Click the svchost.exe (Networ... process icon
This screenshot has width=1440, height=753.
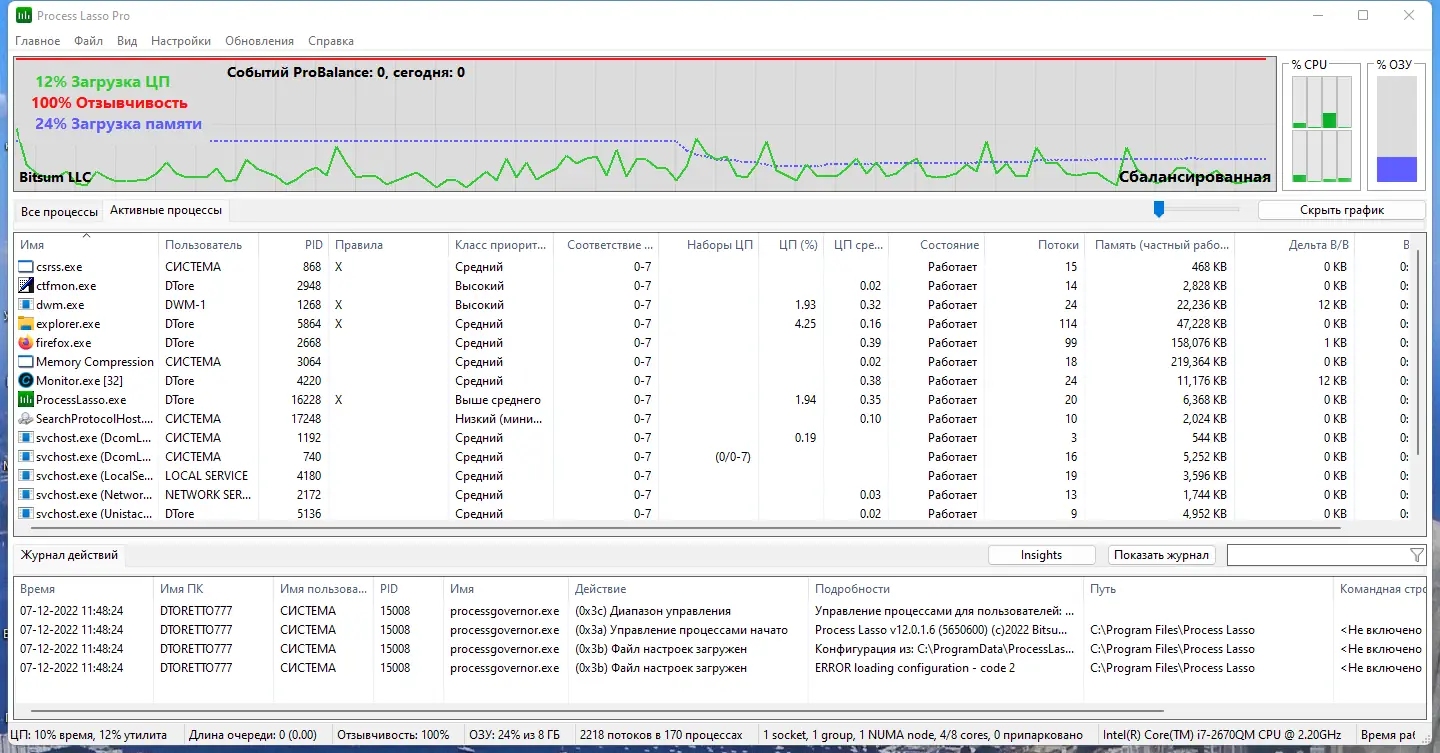pyautogui.click(x=26, y=495)
